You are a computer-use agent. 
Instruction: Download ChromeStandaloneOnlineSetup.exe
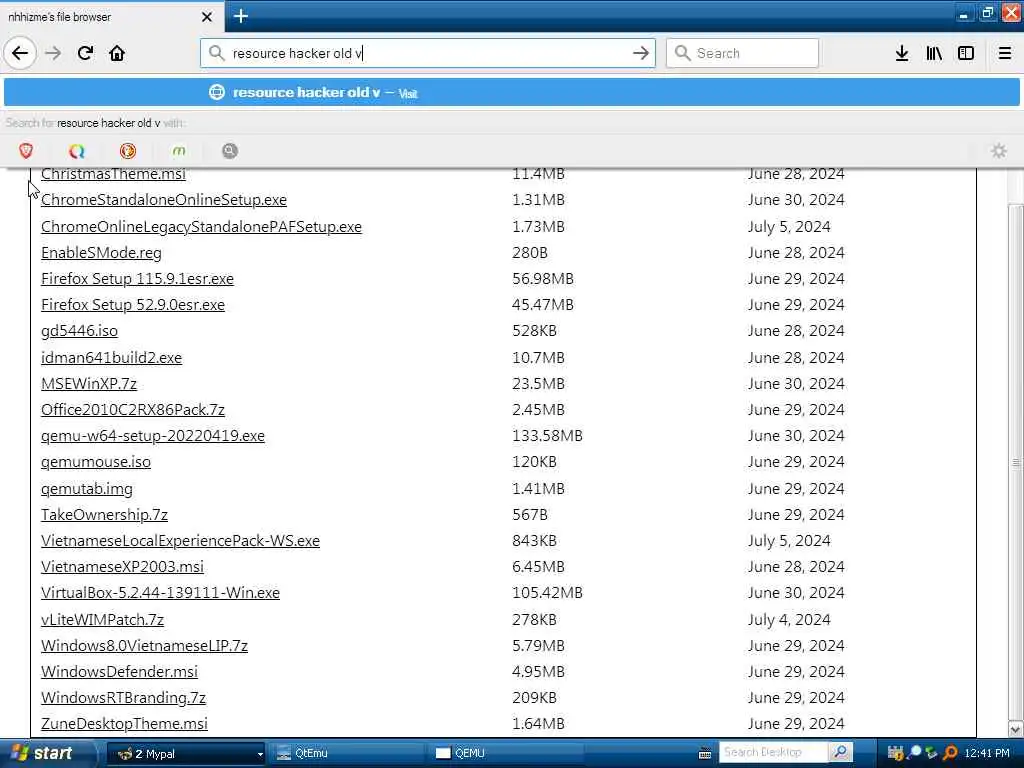click(x=163, y=200)
